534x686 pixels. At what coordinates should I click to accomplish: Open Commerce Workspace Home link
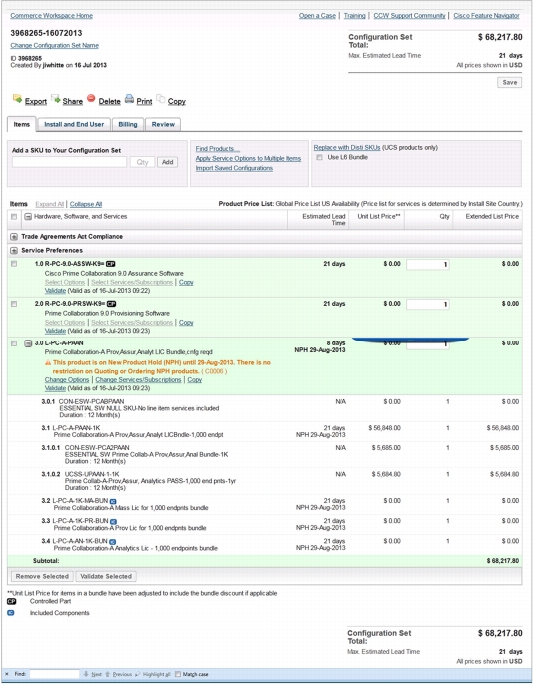52,16
